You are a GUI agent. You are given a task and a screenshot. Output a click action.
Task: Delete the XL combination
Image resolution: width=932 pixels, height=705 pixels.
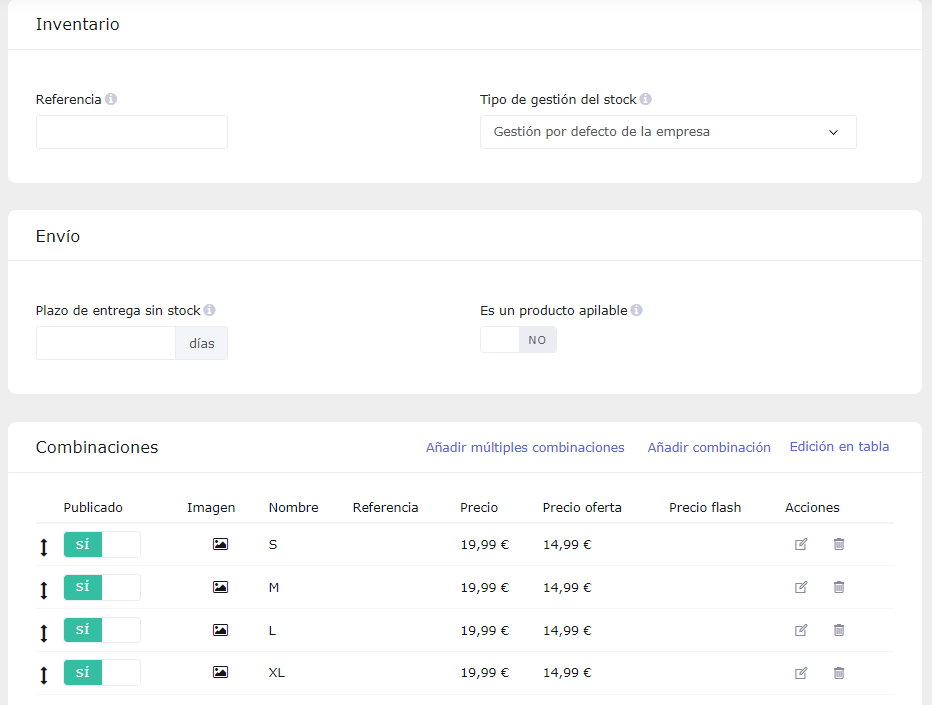[839, 673]
